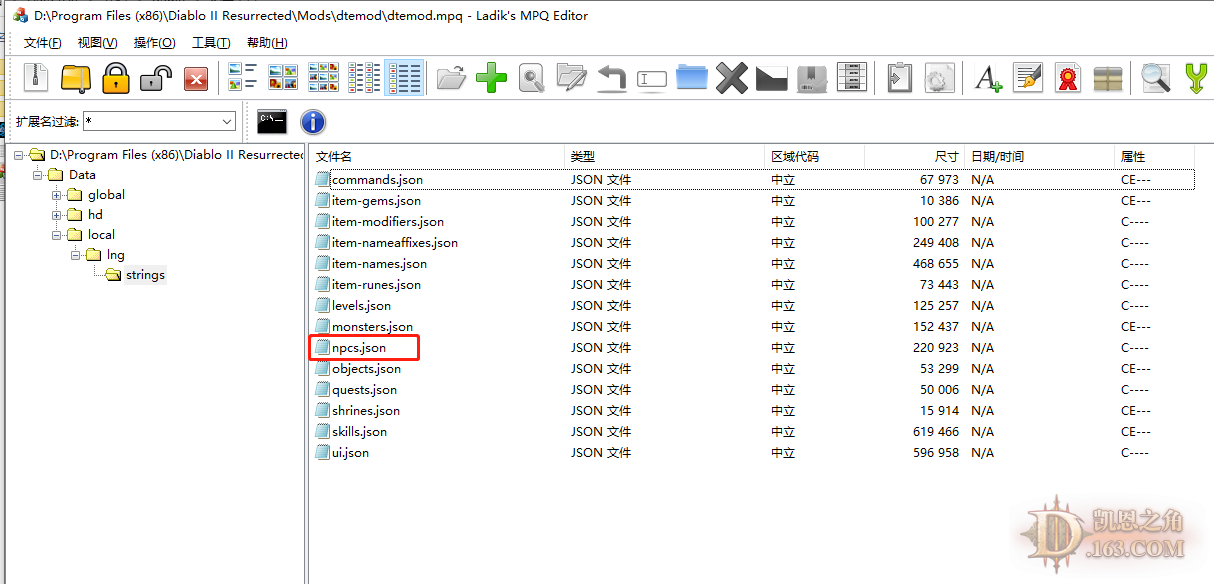Switch to large icons view

coord(283,78)
